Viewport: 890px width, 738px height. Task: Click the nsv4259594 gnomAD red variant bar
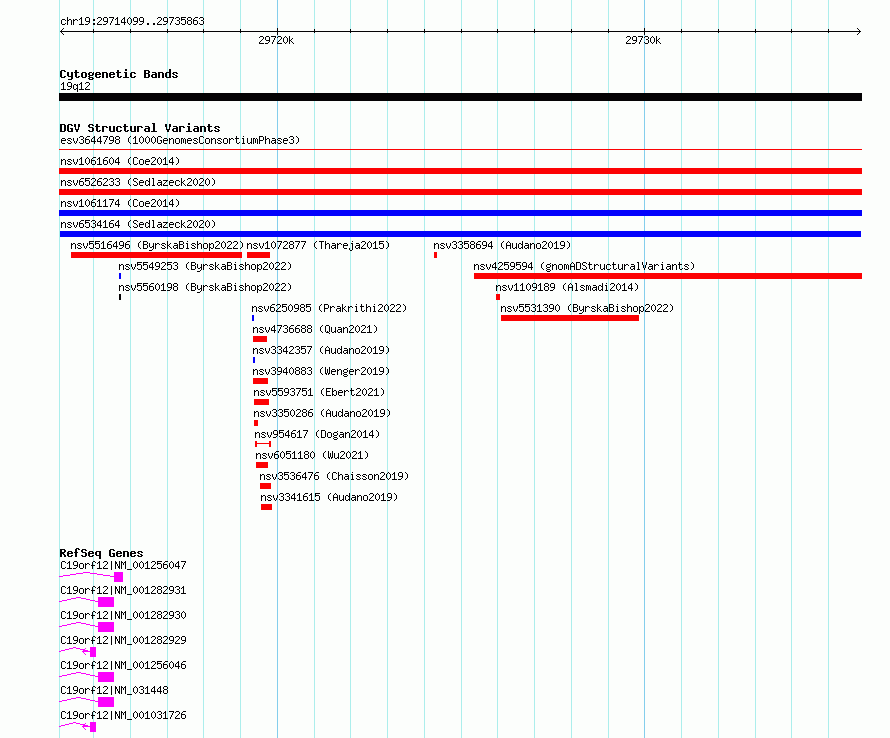pos(668,276)
